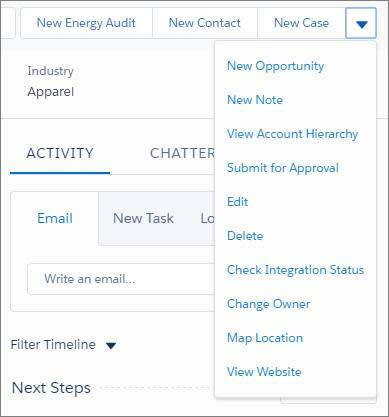Image resolution: width=389 pixels, height=417 pixels.
Task: Click Check Integration Status
Action: 295,270
